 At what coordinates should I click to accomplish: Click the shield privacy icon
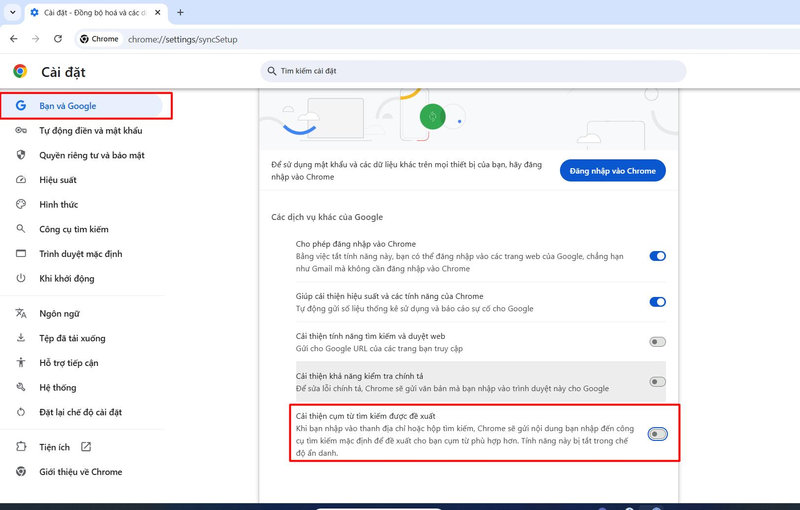(21, 155)
